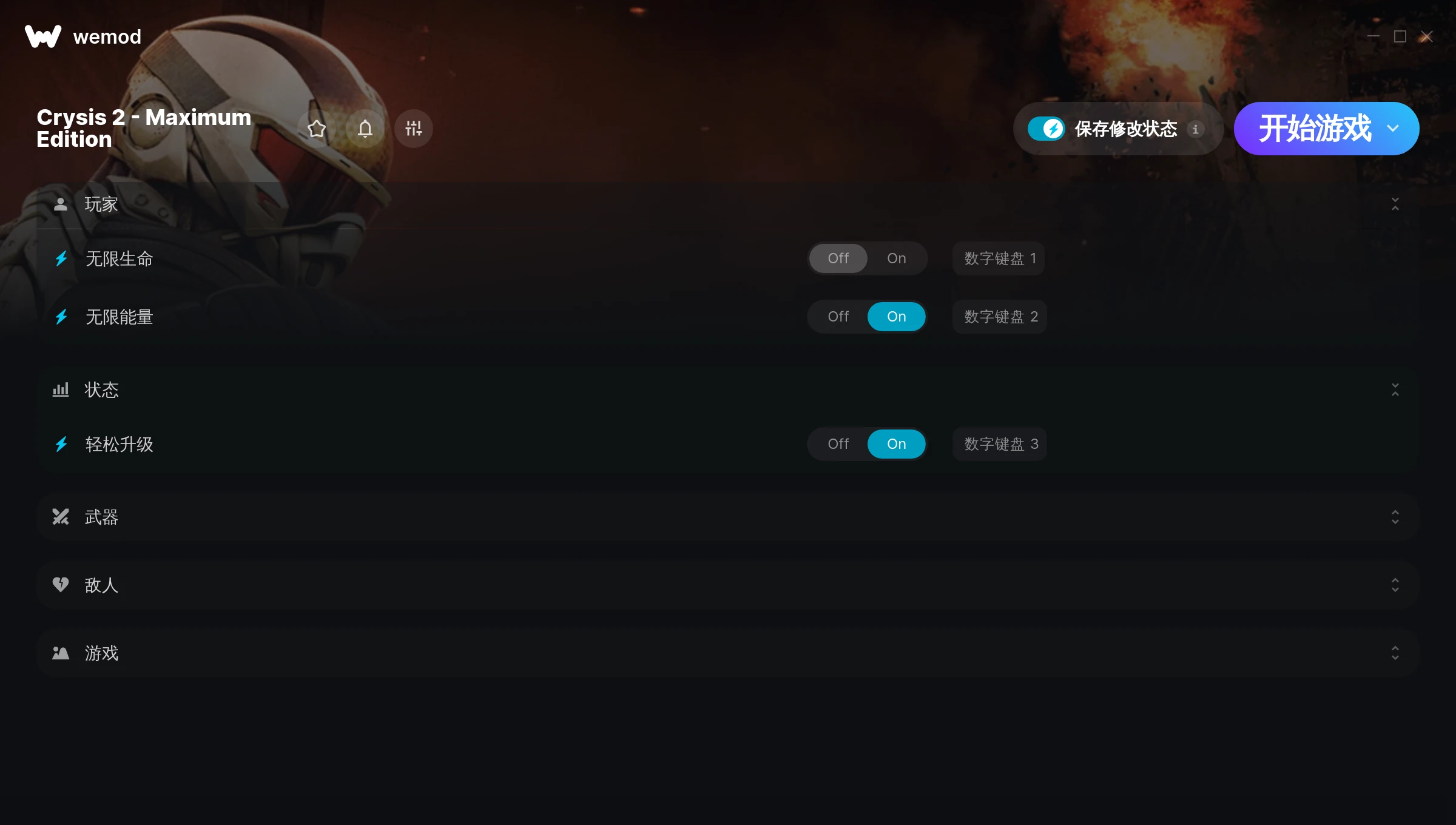Click the lightning icon next to 轻松升级
This screenshot has height=825, width=1456.
click(x=61, y=444)
